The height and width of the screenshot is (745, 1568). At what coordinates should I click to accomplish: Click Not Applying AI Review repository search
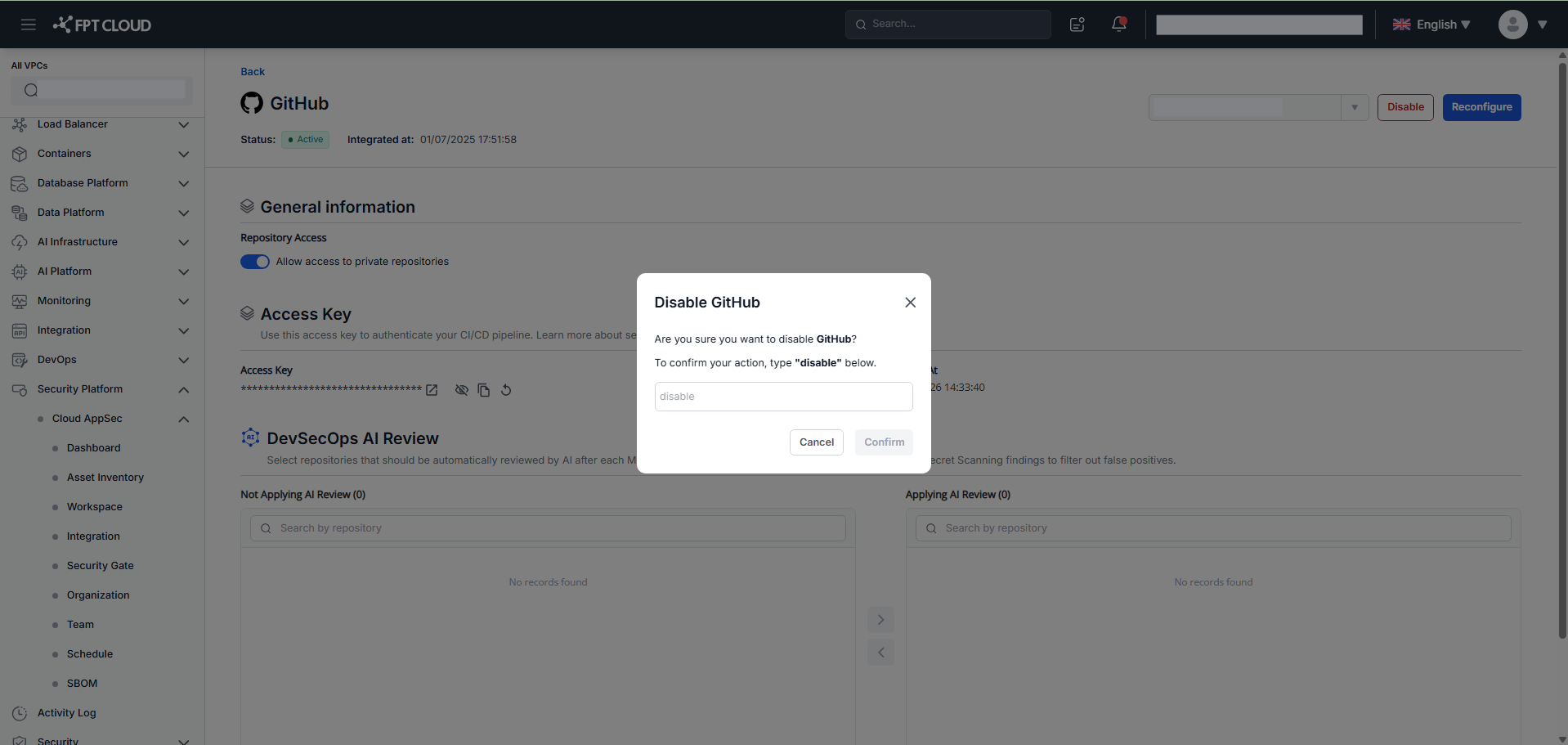[548, 528]
